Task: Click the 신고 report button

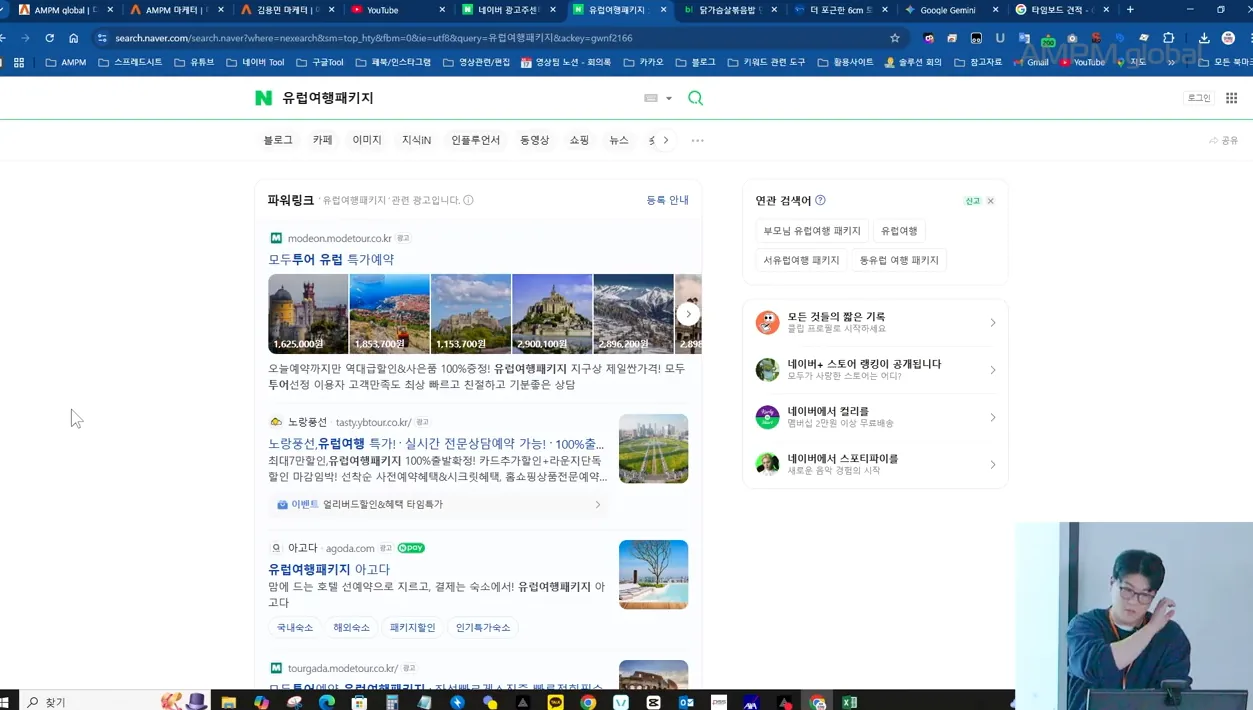Action: point(972,201)
